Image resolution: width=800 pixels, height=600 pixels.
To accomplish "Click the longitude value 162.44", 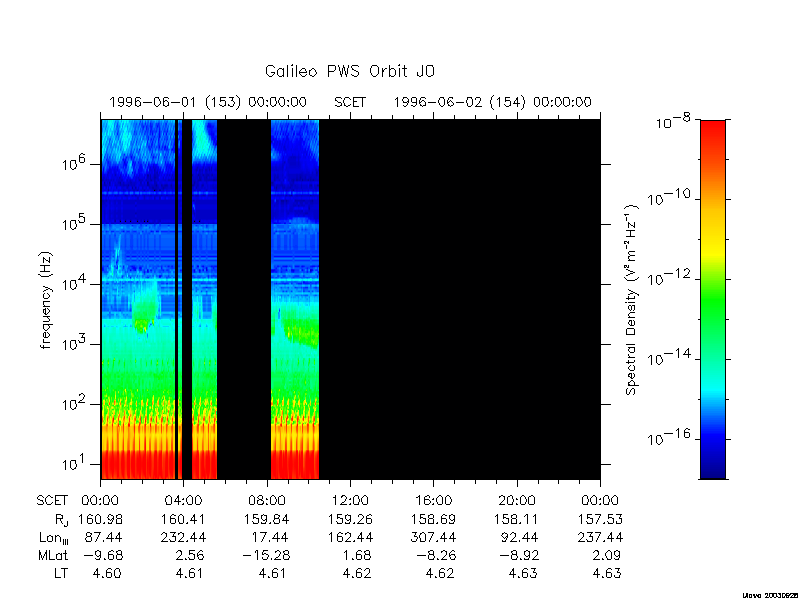I will click(x=351, y=537).
